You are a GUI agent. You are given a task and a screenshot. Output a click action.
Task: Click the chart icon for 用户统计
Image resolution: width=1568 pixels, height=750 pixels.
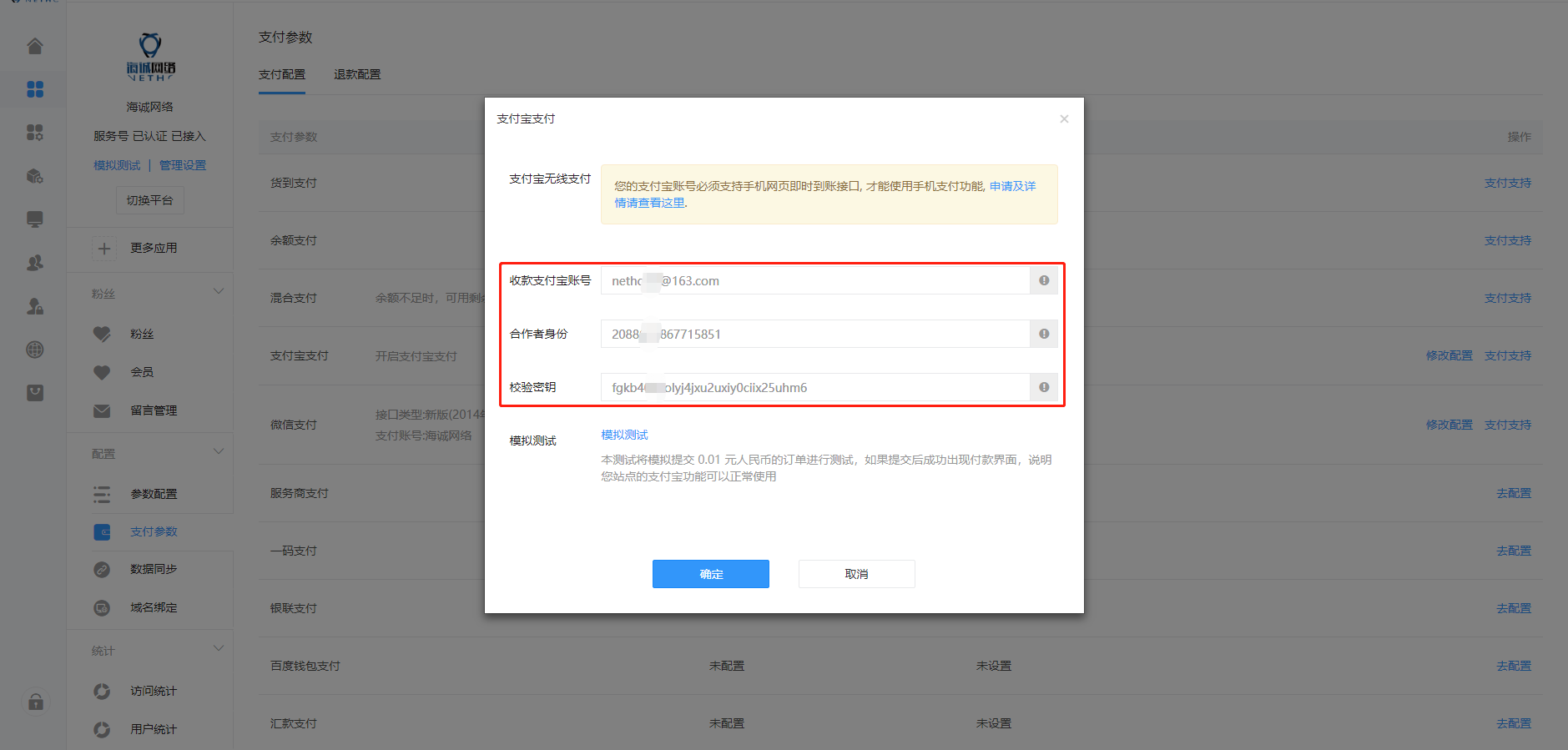[x=102, y=729]
